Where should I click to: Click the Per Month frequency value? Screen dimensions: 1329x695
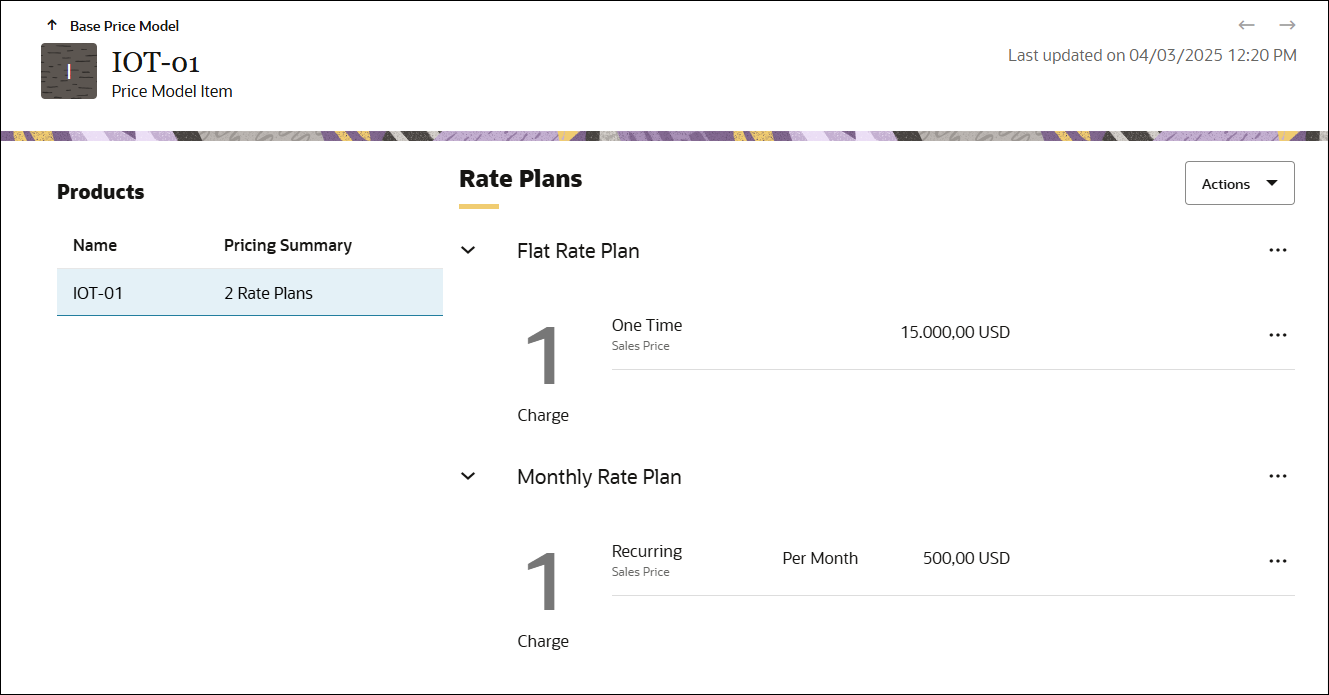820,558
